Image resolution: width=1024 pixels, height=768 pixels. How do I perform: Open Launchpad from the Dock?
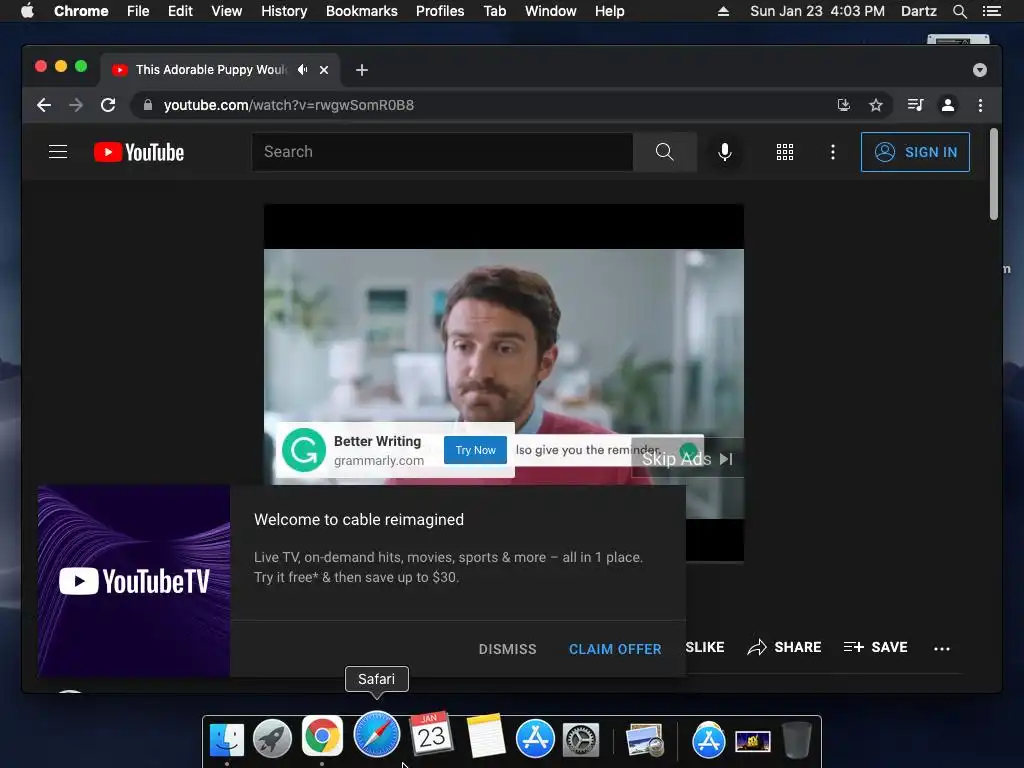click(x=272, y=739)
